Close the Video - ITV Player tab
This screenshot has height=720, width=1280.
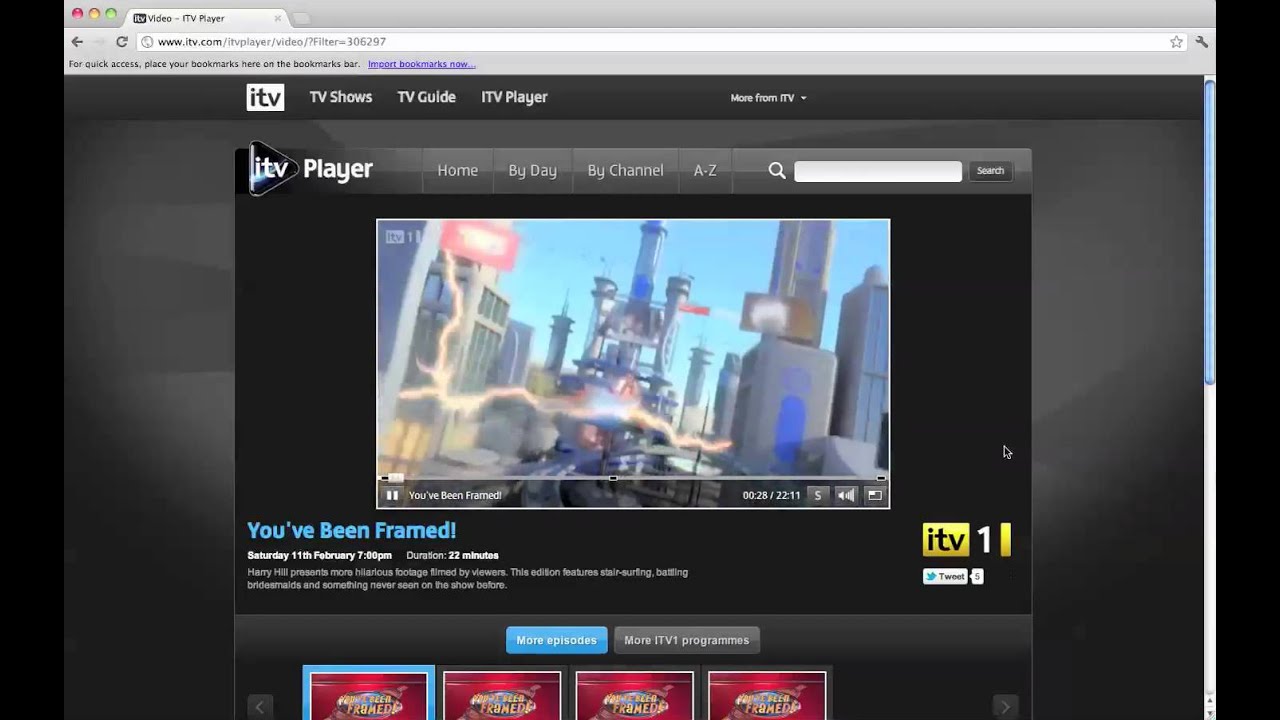(277, 18)
